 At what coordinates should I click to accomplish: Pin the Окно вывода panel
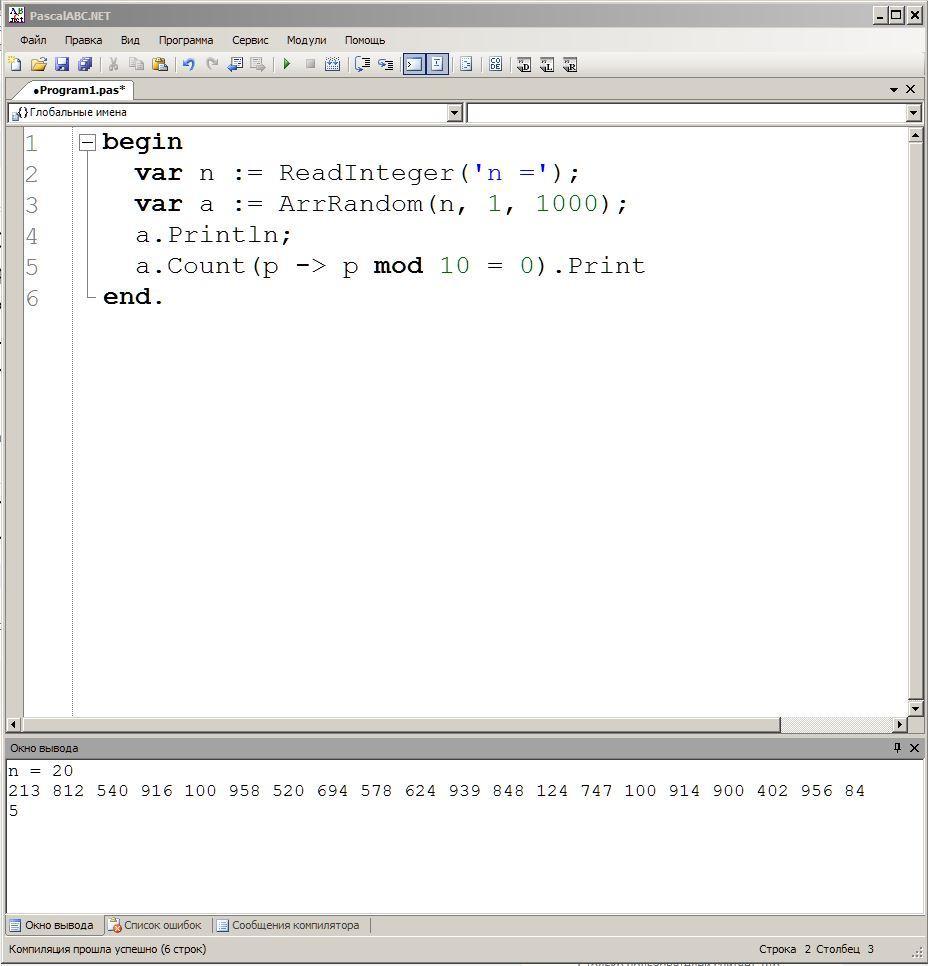[x=897, y=747]
